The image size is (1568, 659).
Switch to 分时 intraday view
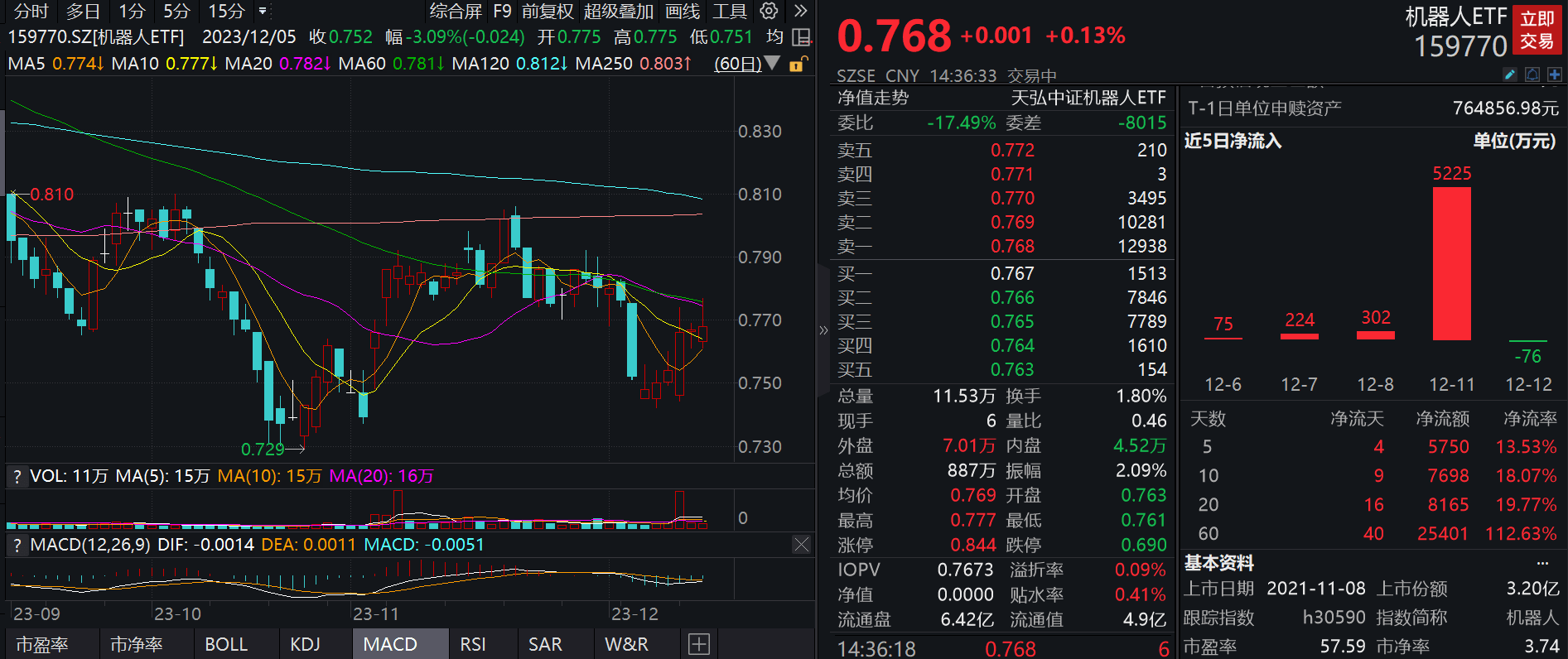point(31,12)
